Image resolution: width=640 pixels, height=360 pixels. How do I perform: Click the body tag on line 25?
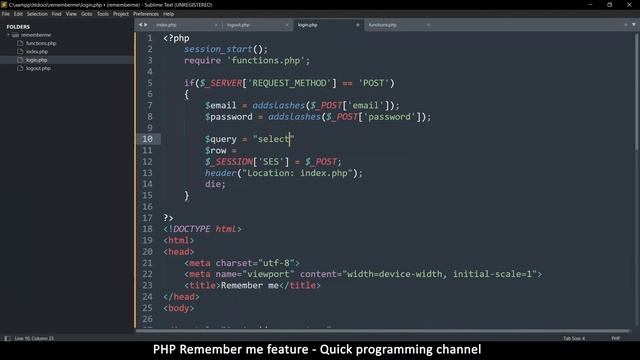pyautogui.click(x=179, y=308)
